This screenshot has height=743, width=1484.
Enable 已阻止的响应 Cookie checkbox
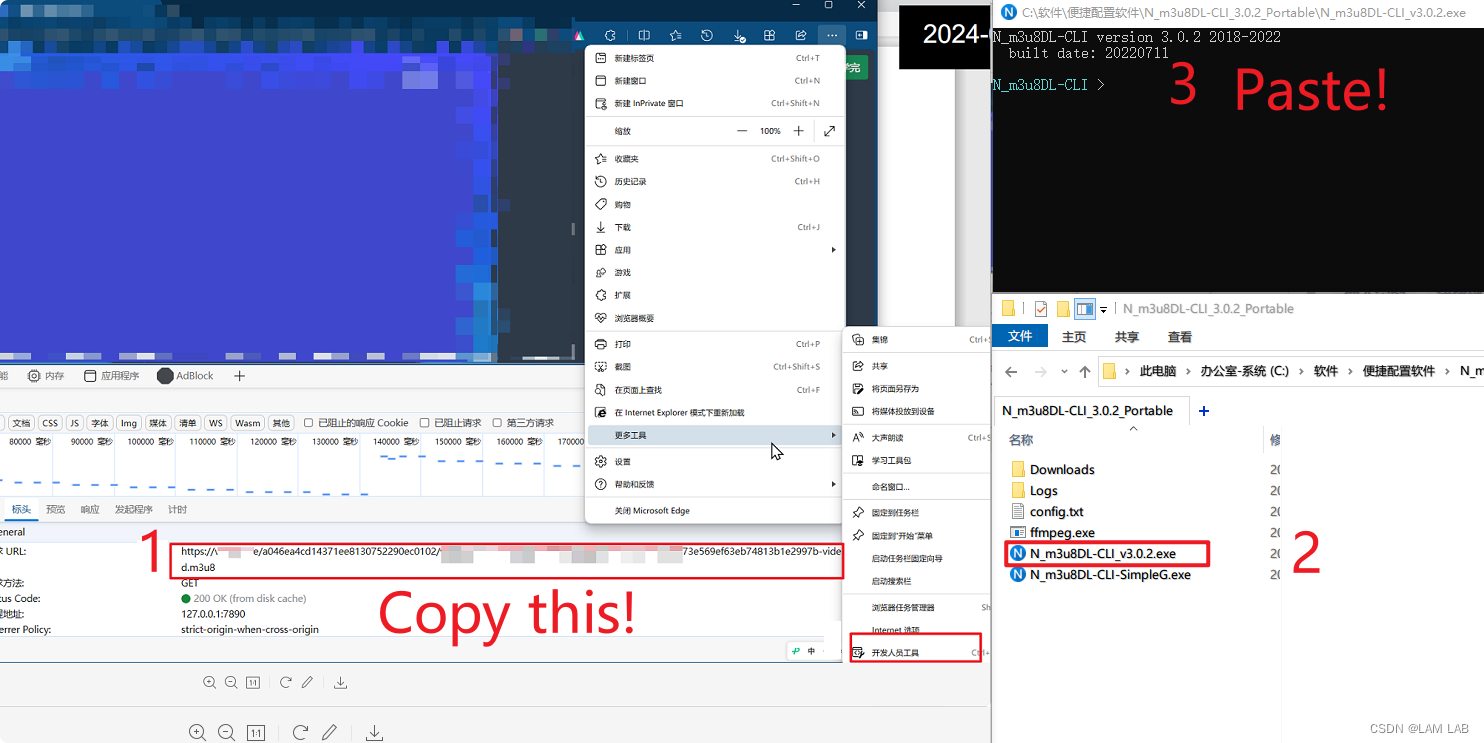[309, 423]
